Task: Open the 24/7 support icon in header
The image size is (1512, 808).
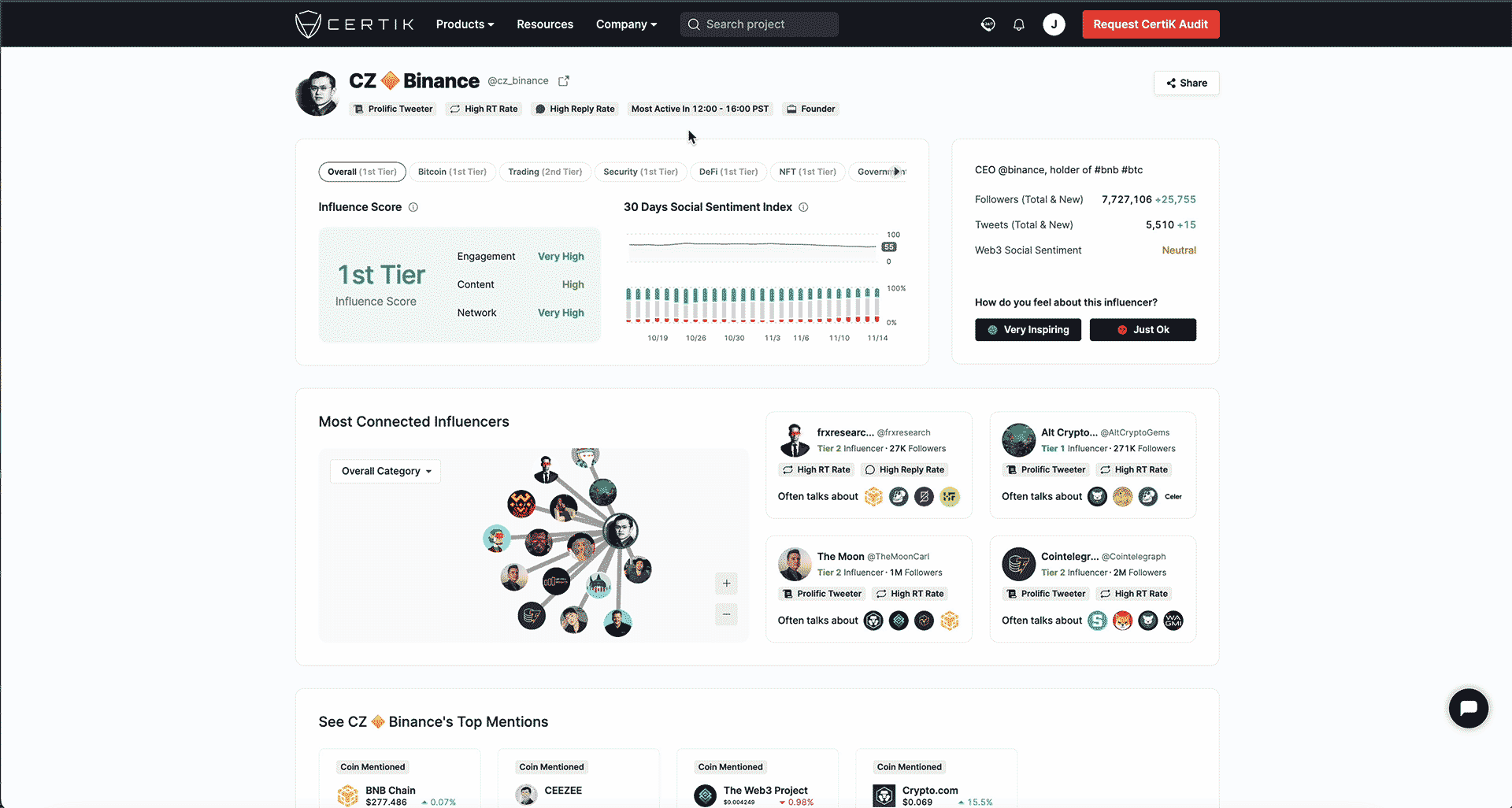Action: [x=988, y=24]
